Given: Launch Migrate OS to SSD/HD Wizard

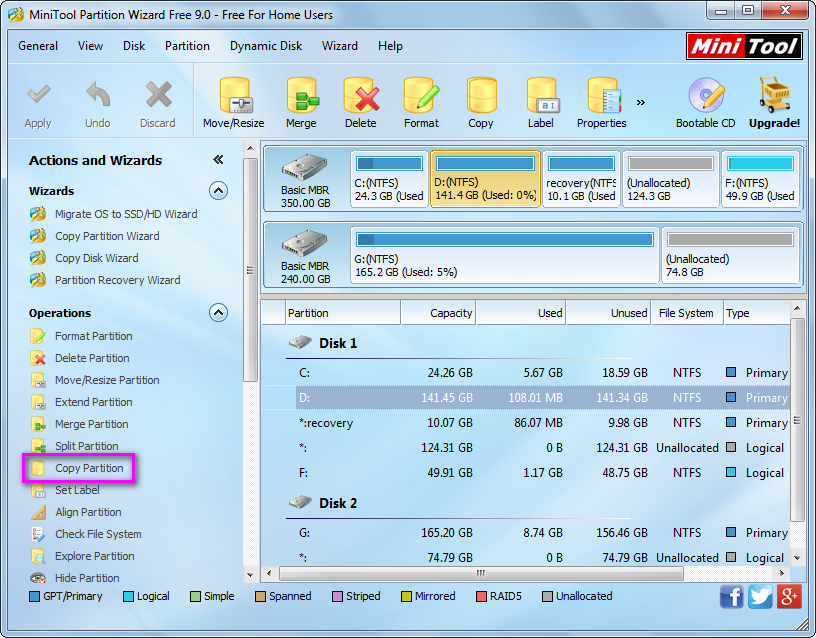Looking at the screenshot, I should click(126, 214).
